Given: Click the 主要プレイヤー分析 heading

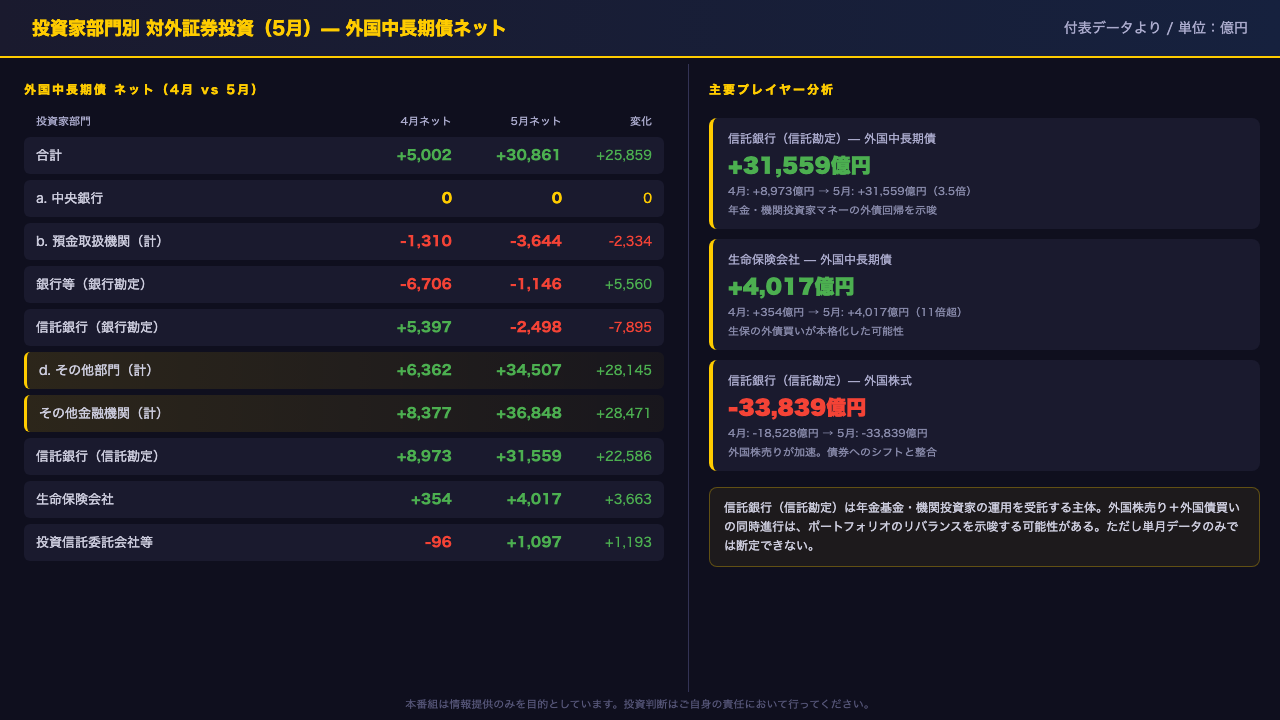Looking at the screenshot, I should (x=771, y=90).
